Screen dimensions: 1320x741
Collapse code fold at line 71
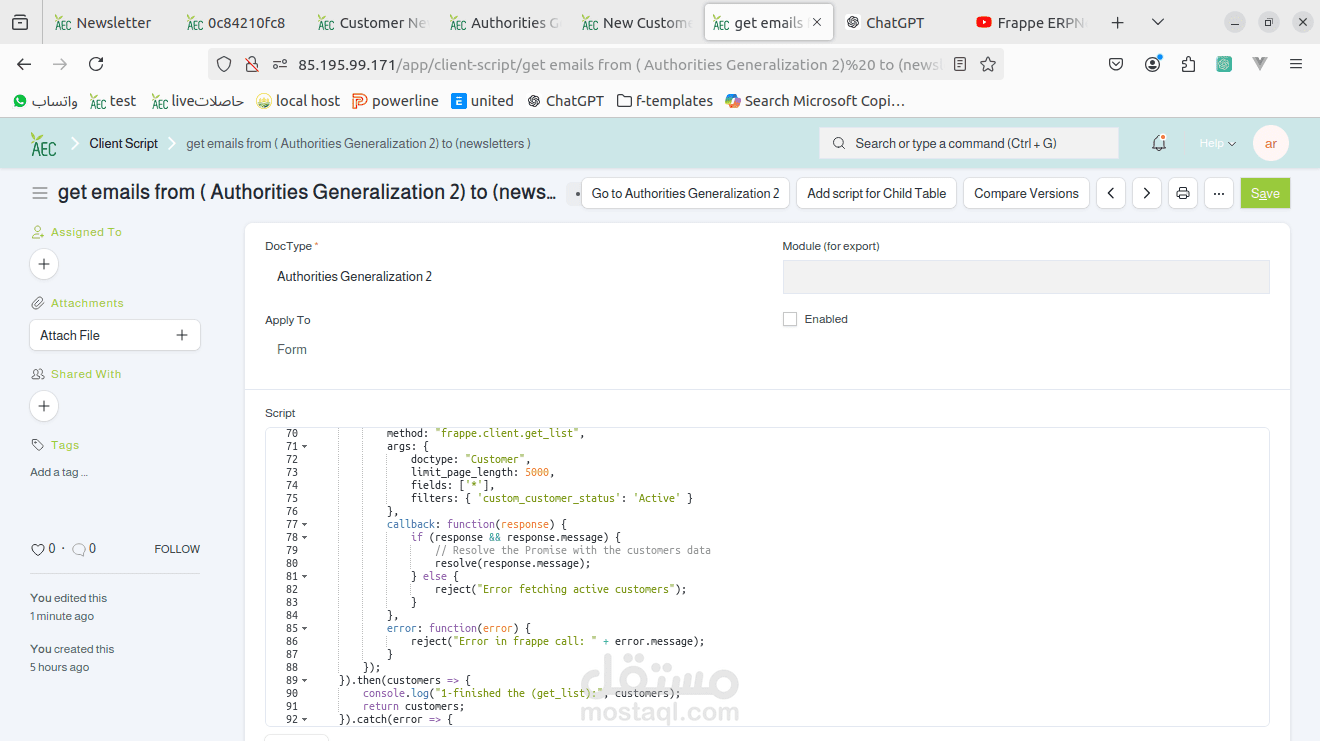point(304,447)
